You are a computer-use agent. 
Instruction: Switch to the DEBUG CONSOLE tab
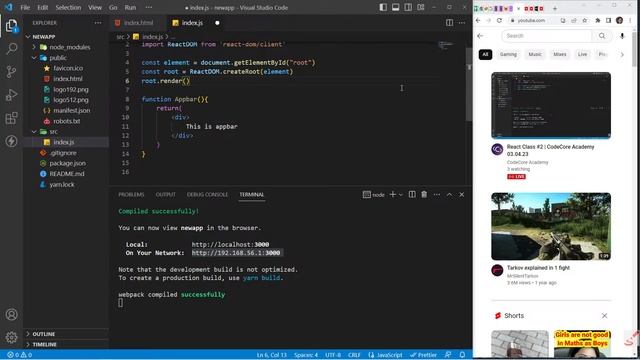tap(207, 195)
